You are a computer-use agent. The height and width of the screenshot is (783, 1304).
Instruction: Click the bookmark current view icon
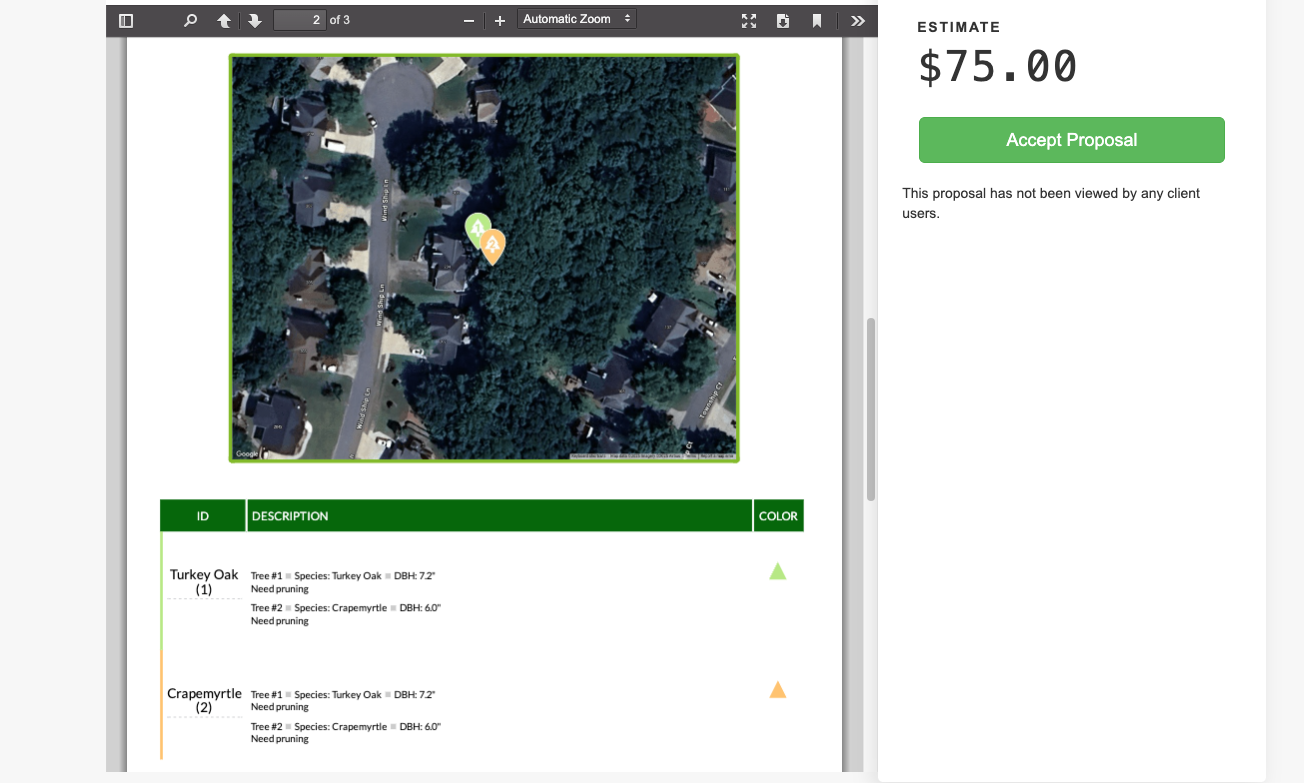(x=817, y=20)
